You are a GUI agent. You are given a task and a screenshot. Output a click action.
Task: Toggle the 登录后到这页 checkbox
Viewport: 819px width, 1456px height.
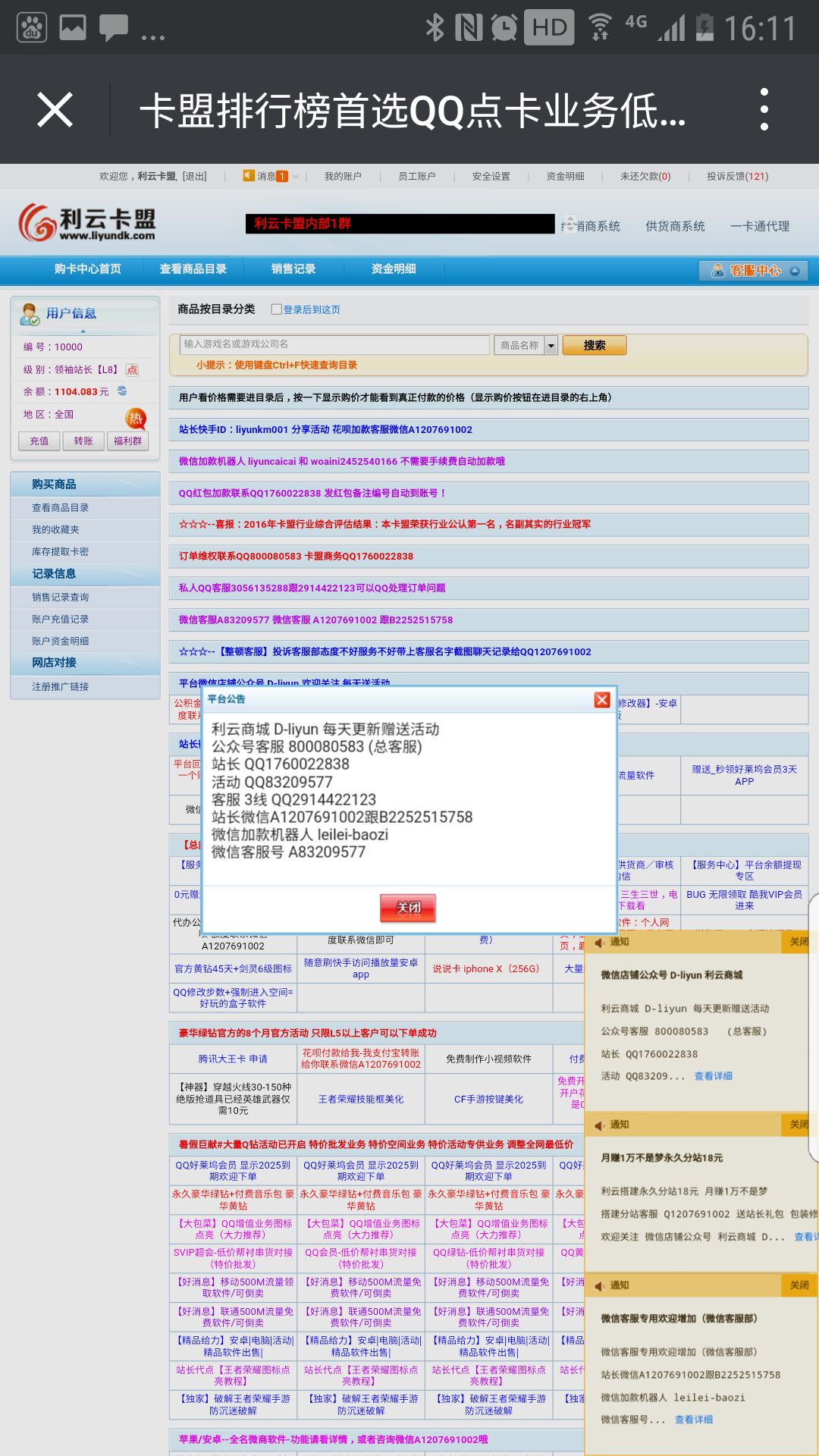tap(277, 309)
